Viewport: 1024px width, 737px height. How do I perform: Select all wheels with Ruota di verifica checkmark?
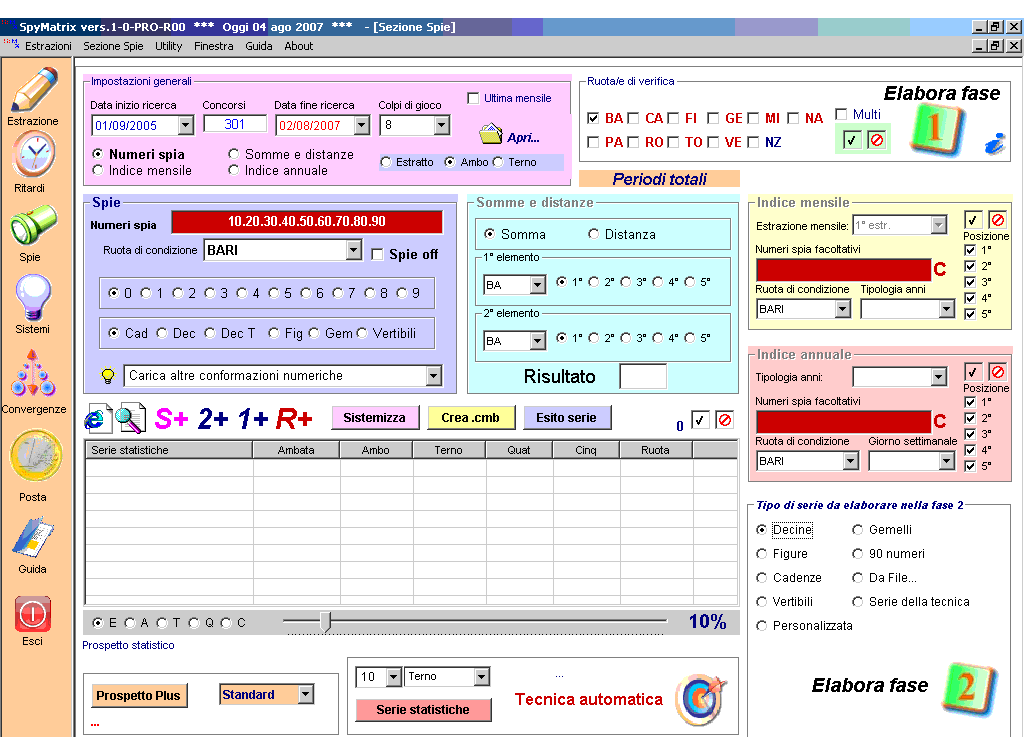(x=852, y=140)
